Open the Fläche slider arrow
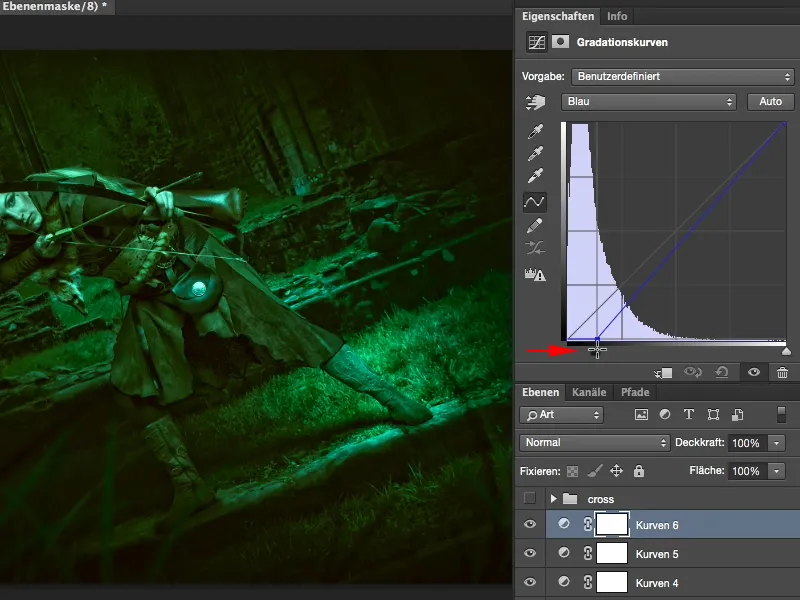Image resolution: width=800 pixels, height=600 pixels. point(777,471)
